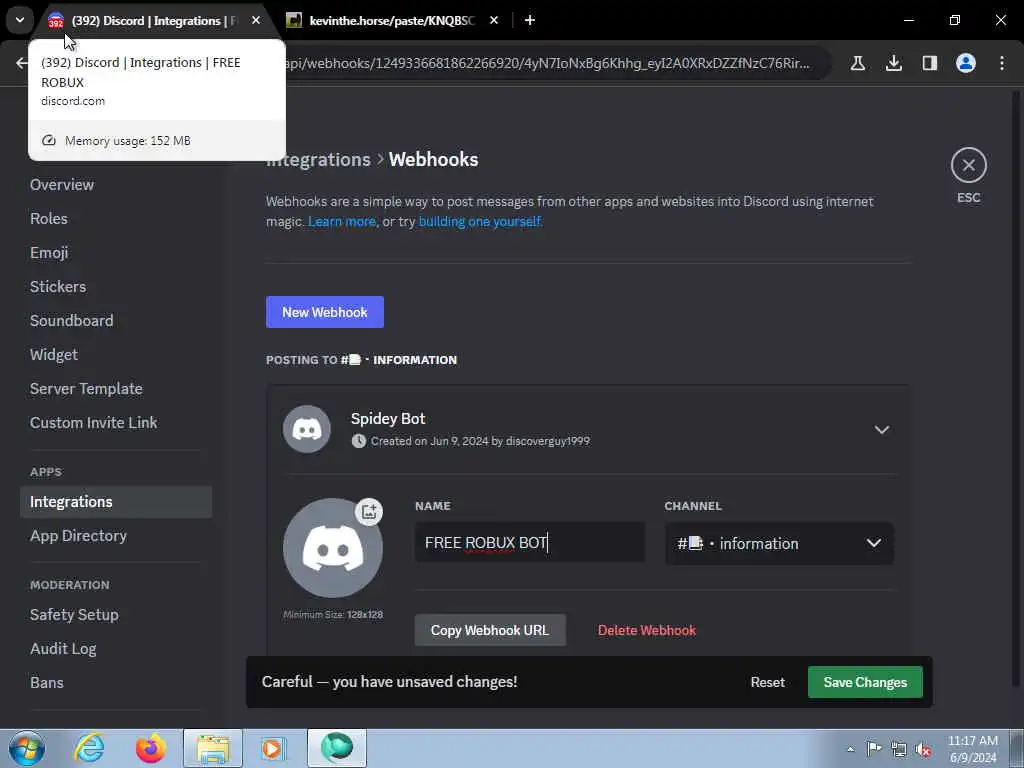Switch to the kevinthe.horse paste tab
1024x768 pixels.
[392, 20]
